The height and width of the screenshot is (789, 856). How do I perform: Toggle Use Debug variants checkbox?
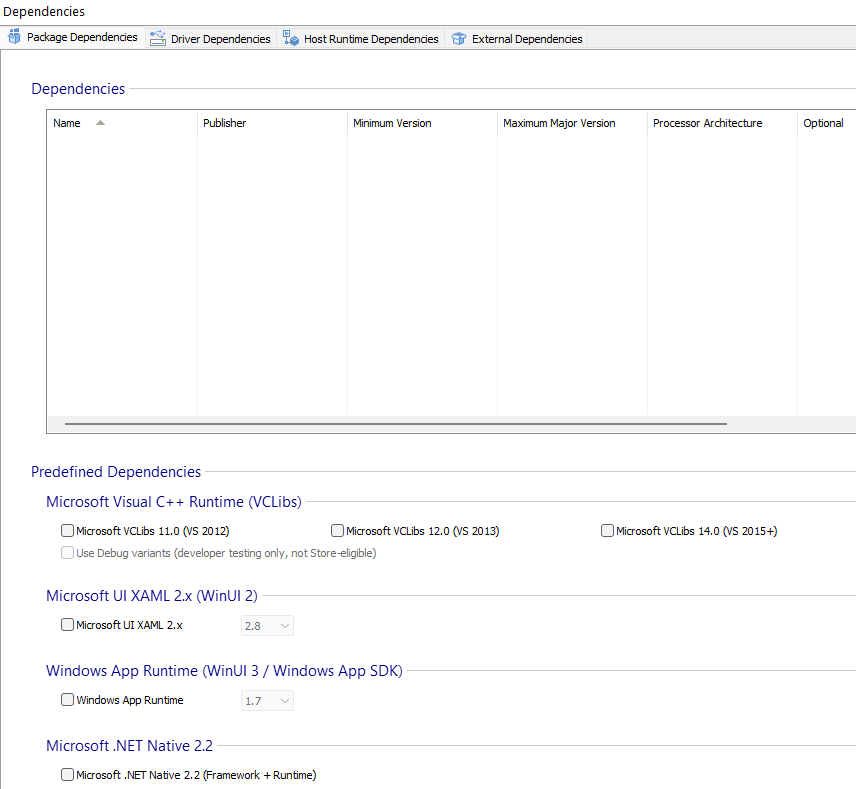[x=67, y=553]
